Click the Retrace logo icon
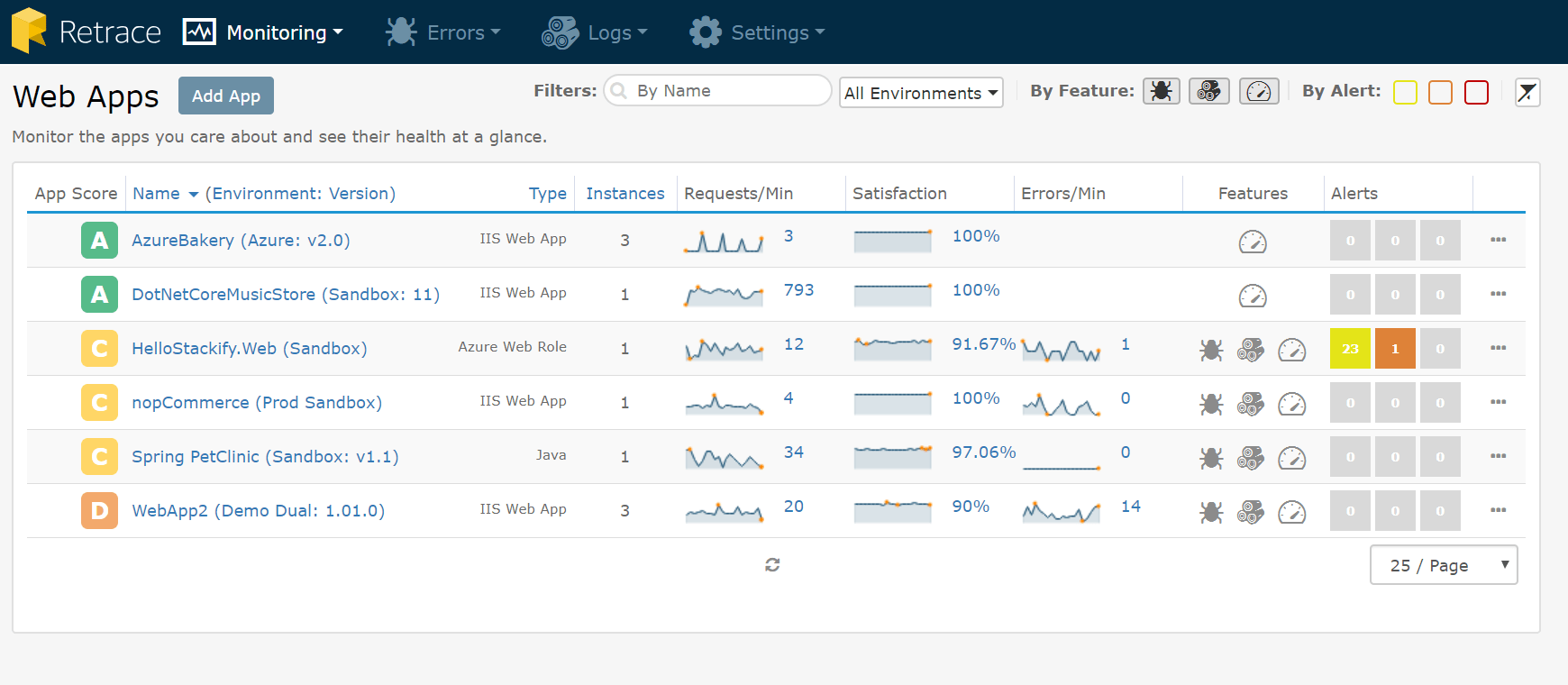This screenshot has width=1568, height=685. tap(29, 31)
